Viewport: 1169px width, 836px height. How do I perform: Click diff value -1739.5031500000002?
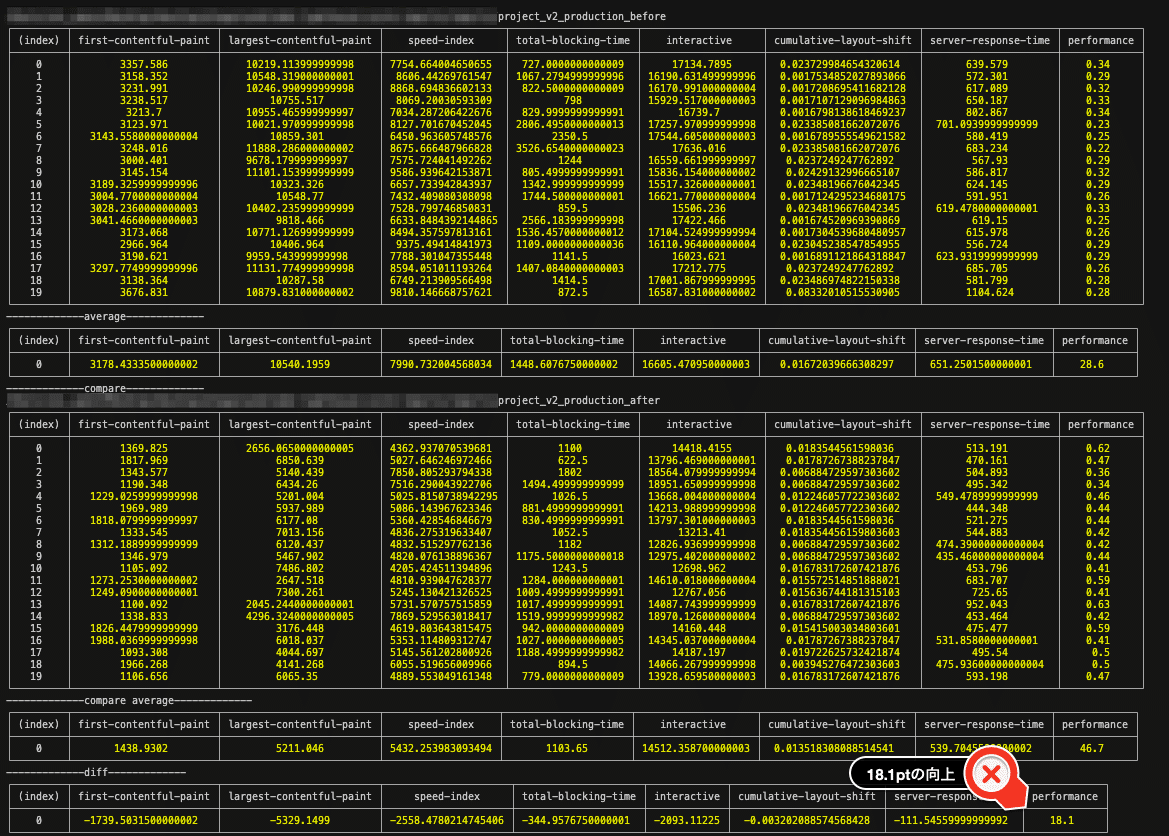[x=141, y=820]
